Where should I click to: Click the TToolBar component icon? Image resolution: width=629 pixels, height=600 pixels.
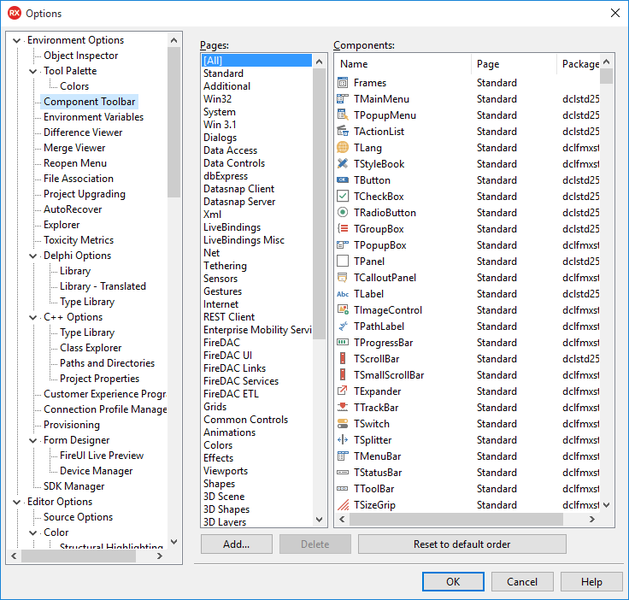pyautogui.click(x=343, y=489)
